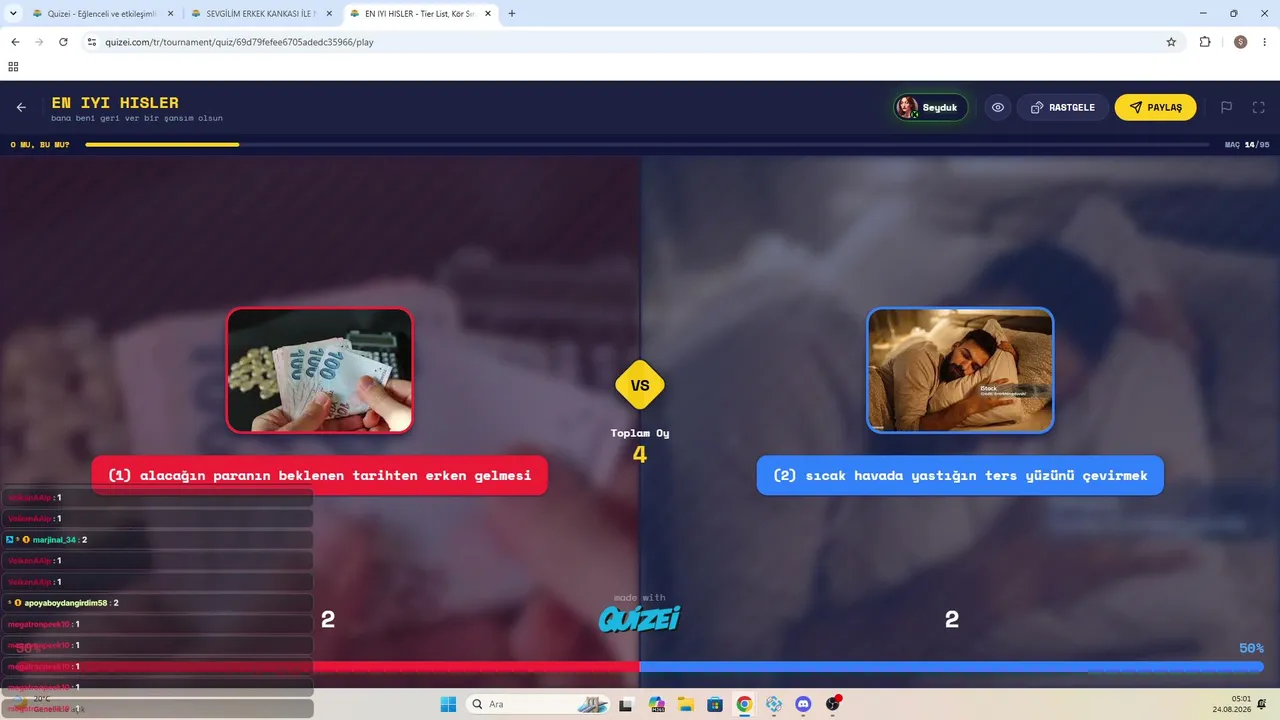Click the EN IYI HISLER quiz title
The height and width of the screenshot is (720, 1280).
[x=115, y=102]
